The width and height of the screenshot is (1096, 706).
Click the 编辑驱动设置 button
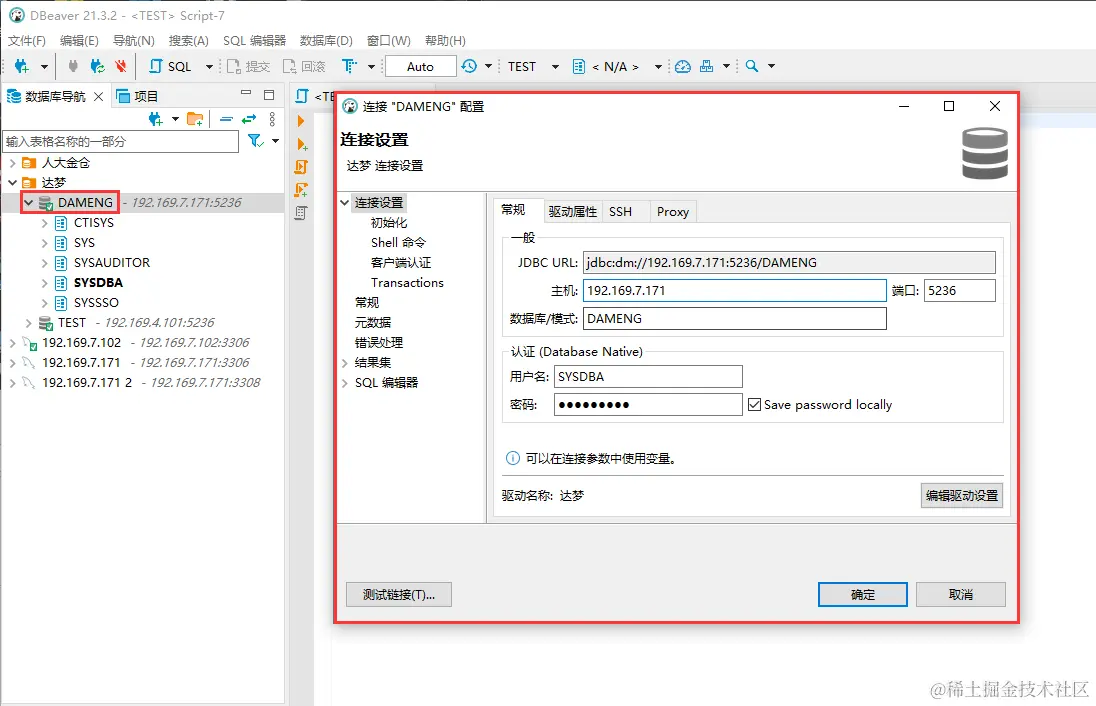pos(962,496)
